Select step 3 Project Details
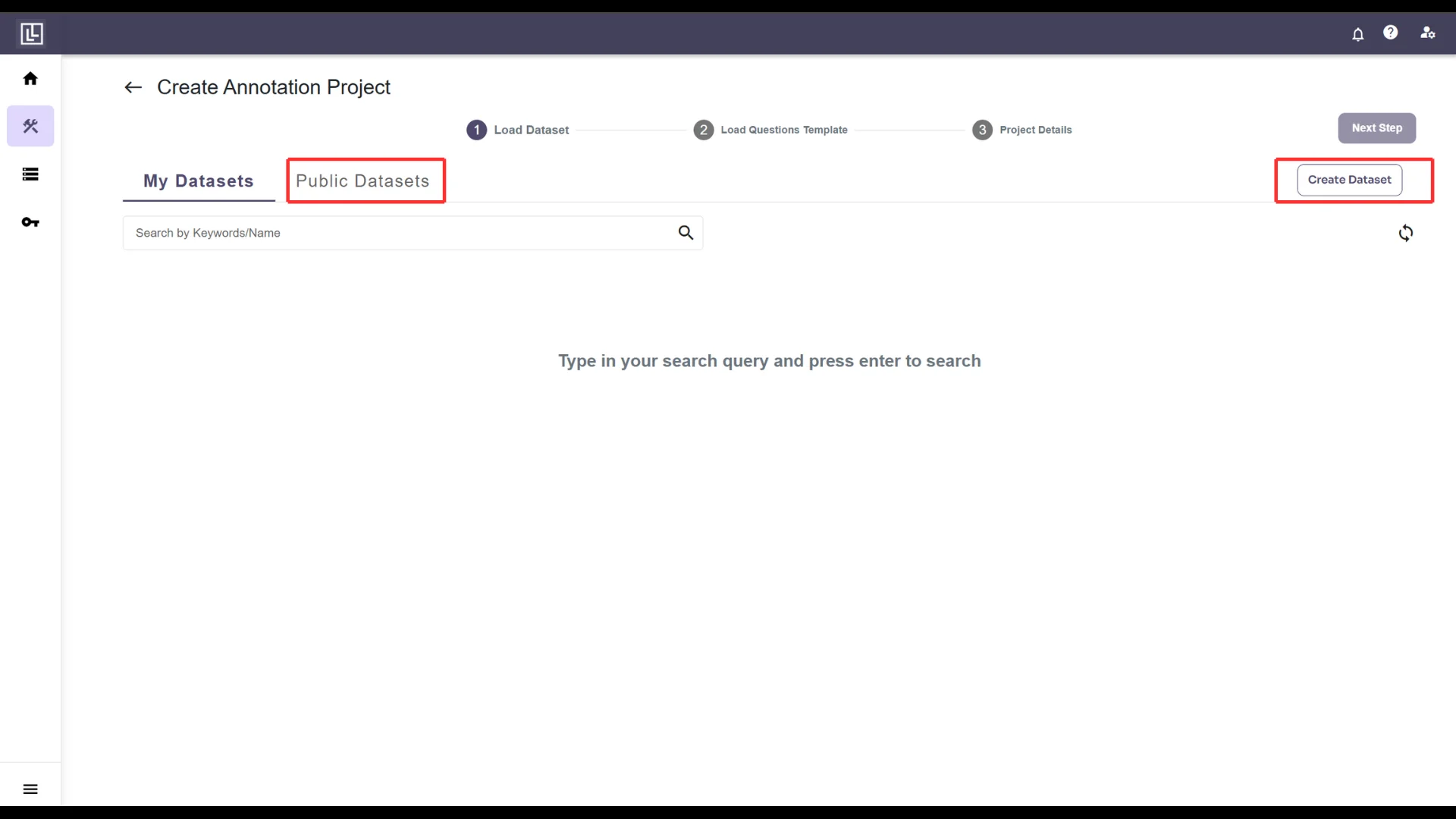Image resolution: width=1456 pixels, height=819 pixels. [1022, 130]
